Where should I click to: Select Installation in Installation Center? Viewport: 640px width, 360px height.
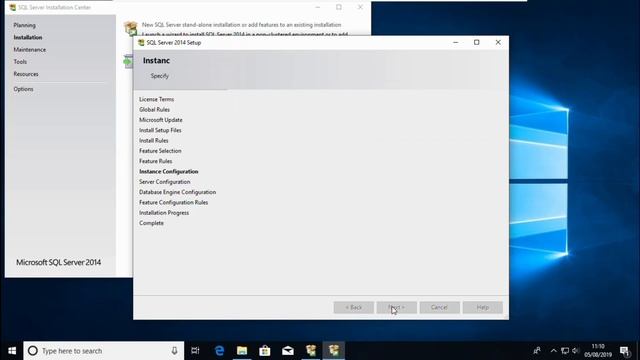[x=28, y=38]
